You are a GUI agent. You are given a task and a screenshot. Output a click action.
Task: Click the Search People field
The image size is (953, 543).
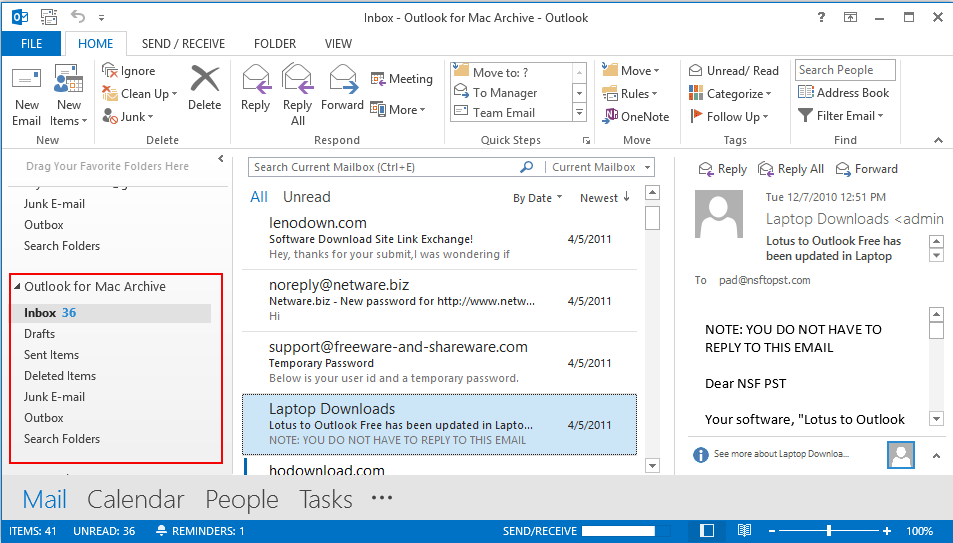845,70
